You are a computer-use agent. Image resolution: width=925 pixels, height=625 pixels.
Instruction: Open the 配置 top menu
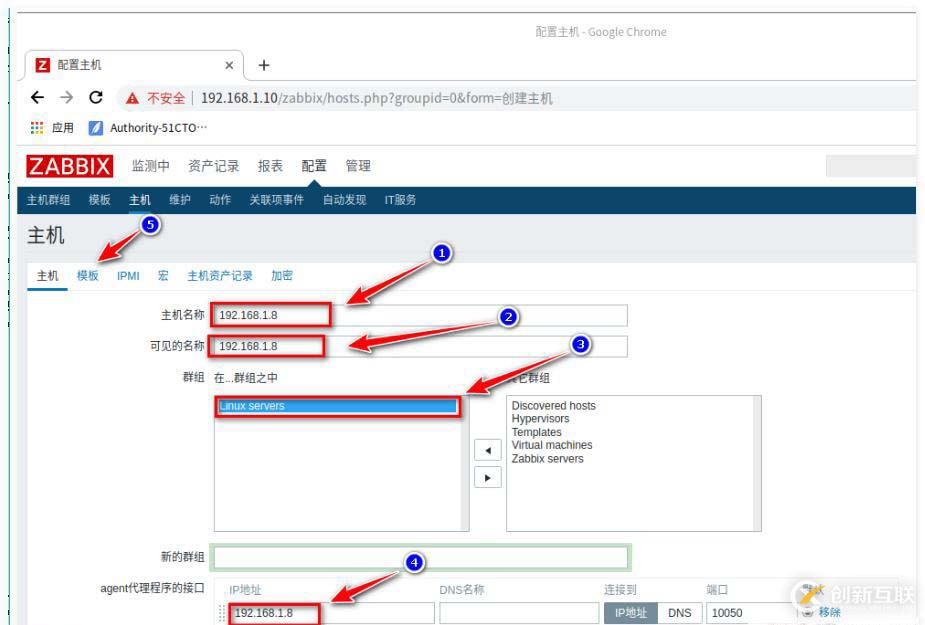(x=314, y=166)
